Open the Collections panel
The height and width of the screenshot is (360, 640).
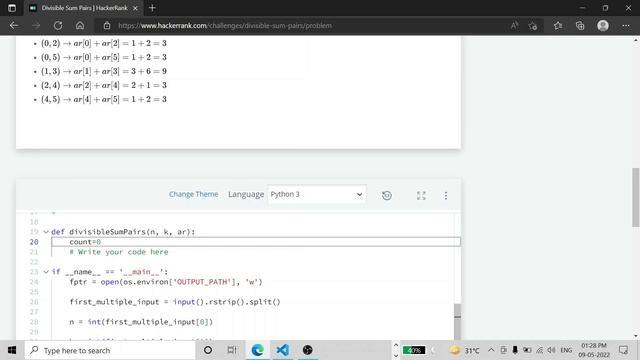[580, 26]
